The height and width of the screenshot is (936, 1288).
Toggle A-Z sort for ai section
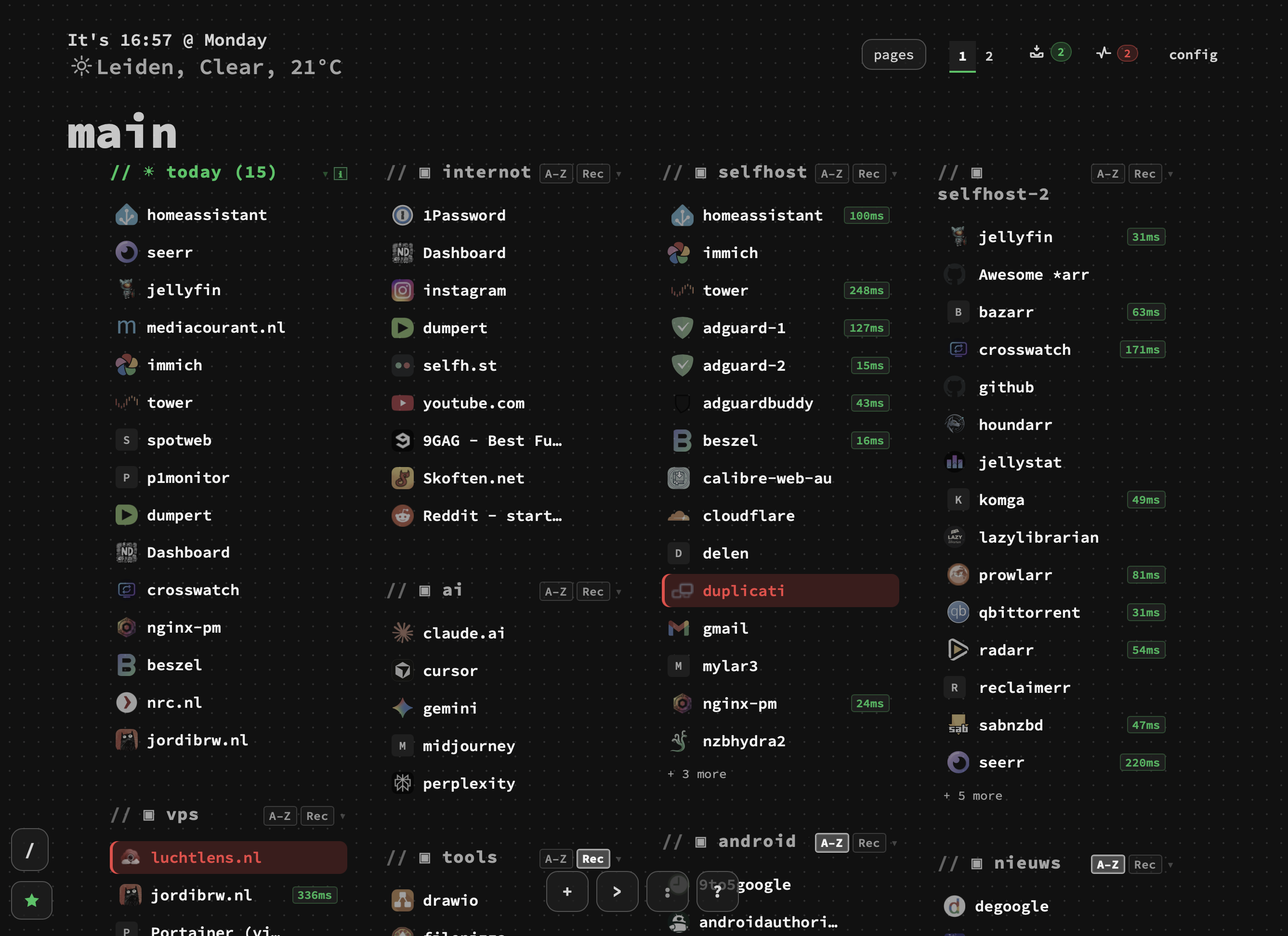[x=556, y=591]
